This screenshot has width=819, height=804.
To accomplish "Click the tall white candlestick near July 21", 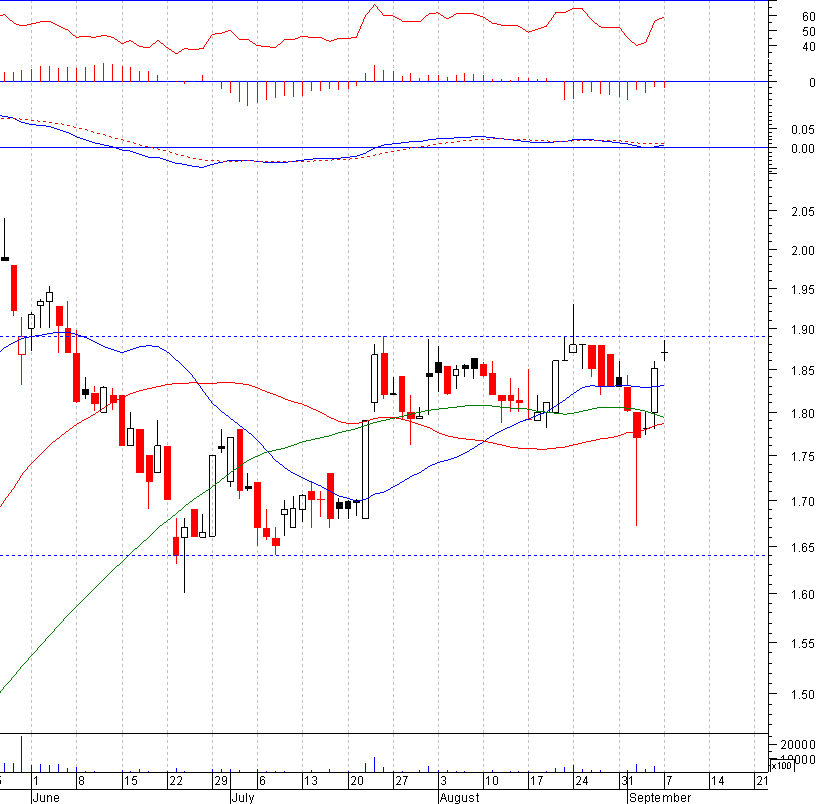I will (366, 469).
